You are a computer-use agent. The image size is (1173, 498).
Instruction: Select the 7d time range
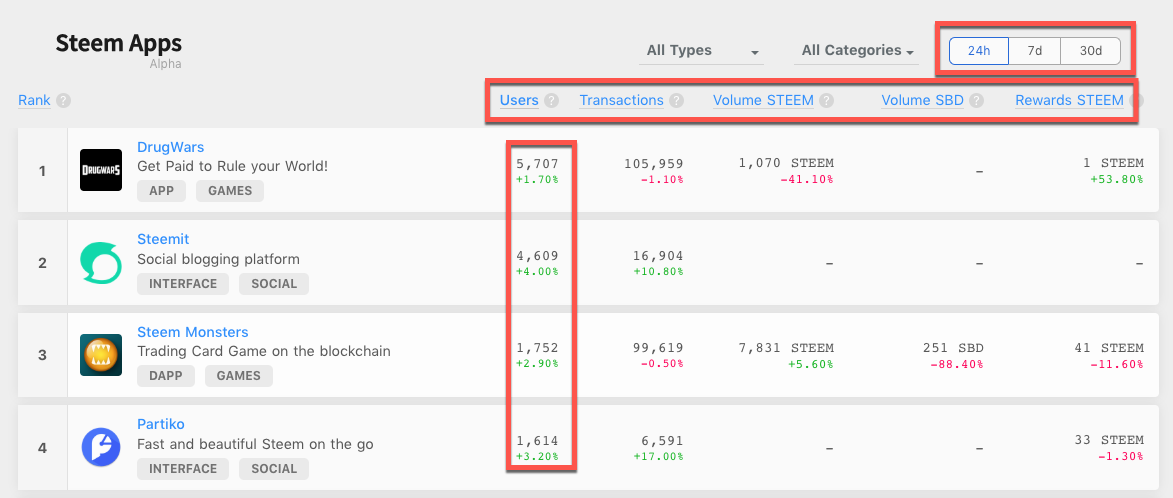pos(1035,51)
